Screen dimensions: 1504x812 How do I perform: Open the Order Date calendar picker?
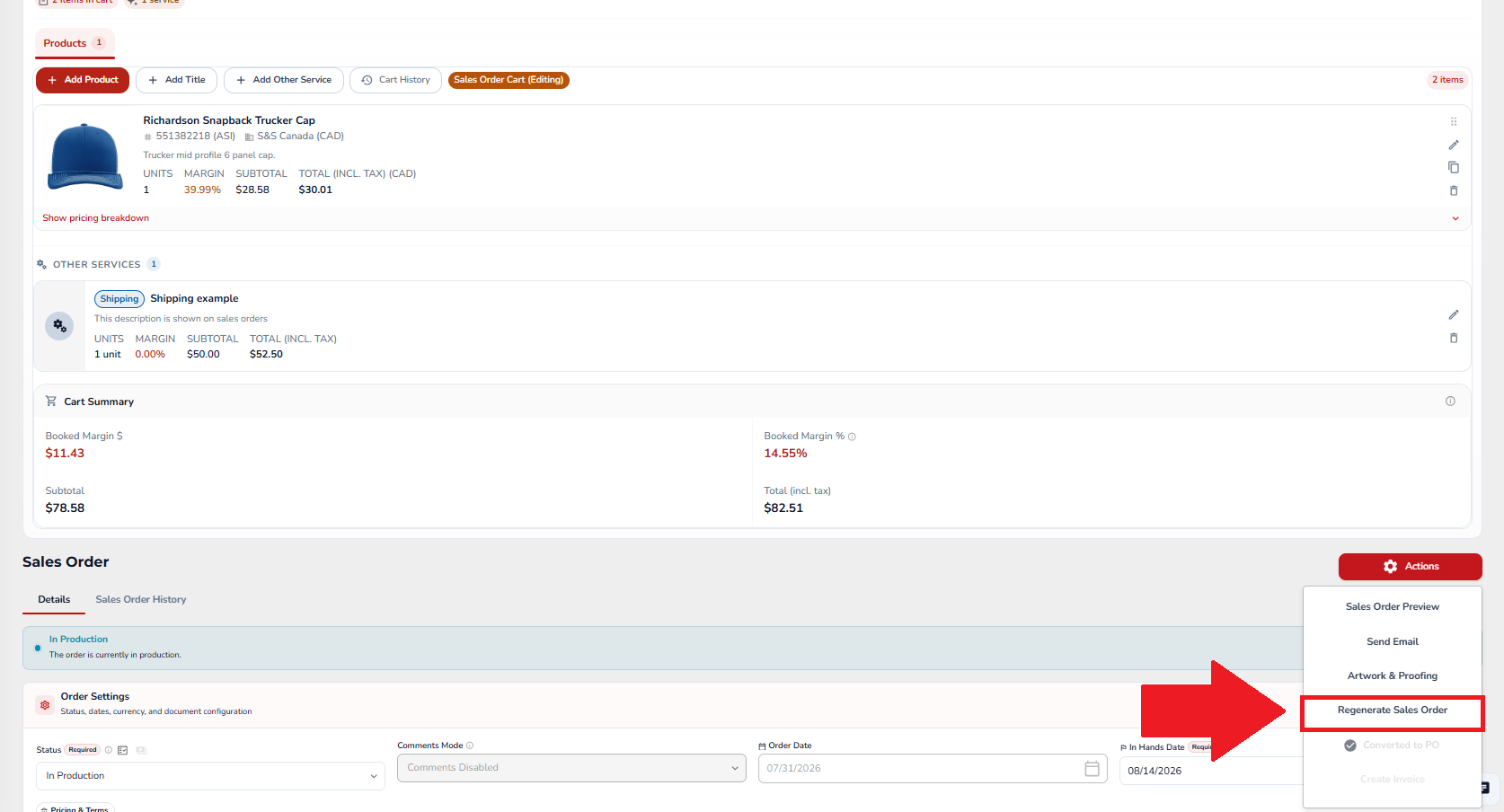pos(1092,769)
